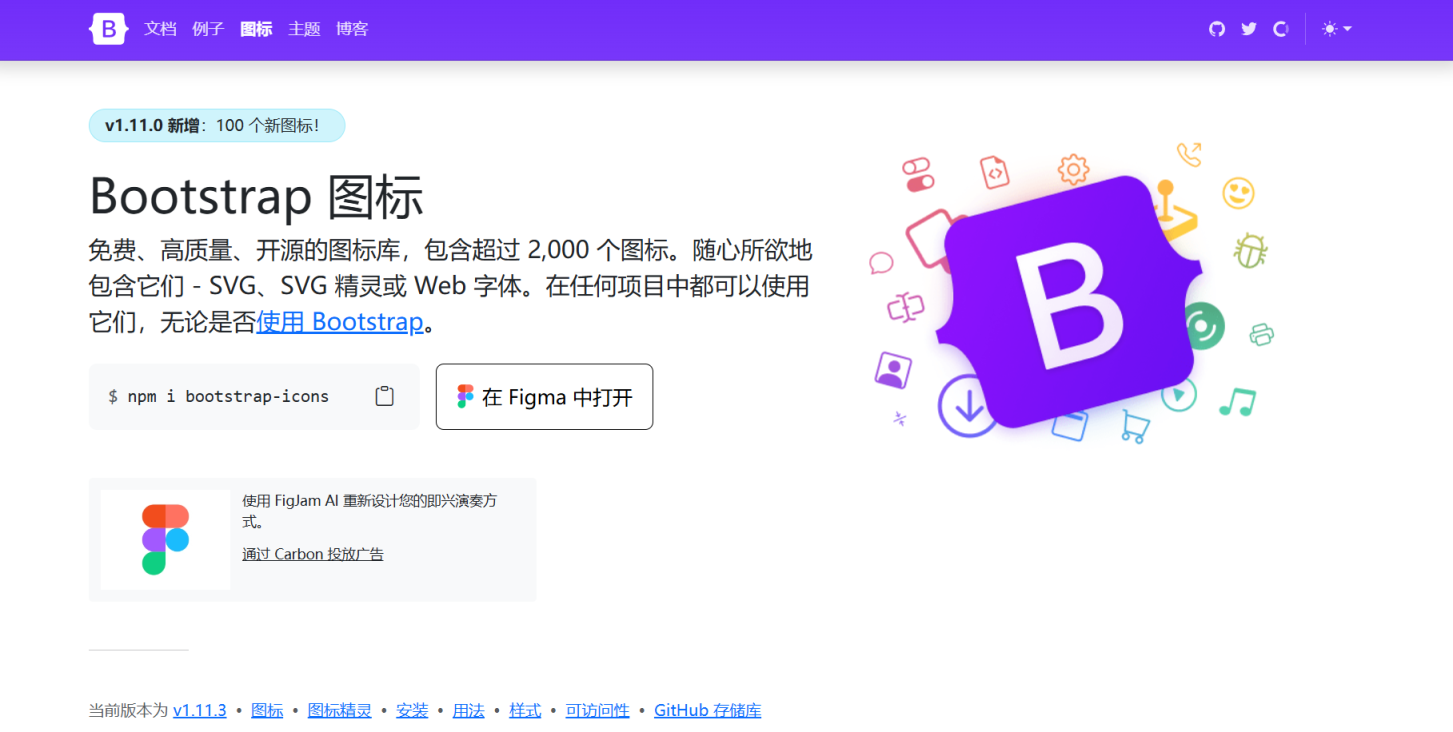Switch to the 例子 section
The width and height of the screenshot is (1453, 732).
point(208,29)
